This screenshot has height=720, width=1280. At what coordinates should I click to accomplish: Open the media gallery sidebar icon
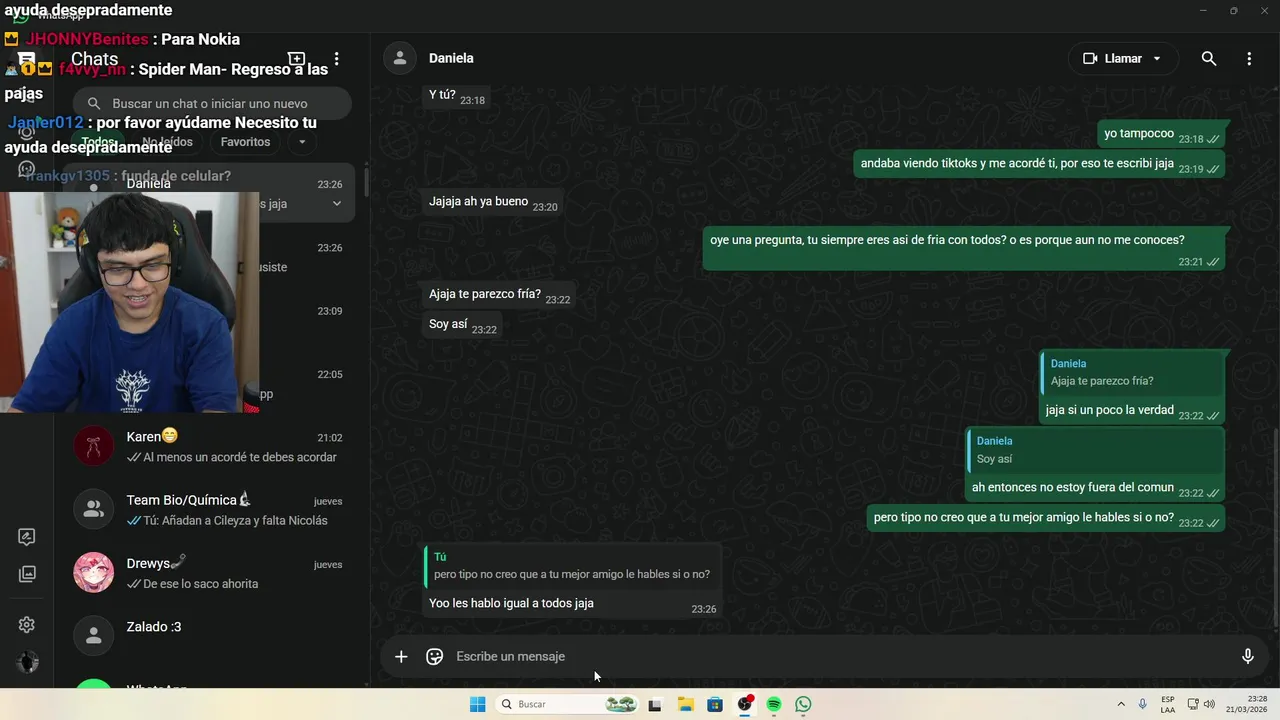pyautogui.click(x=27, y=574)
